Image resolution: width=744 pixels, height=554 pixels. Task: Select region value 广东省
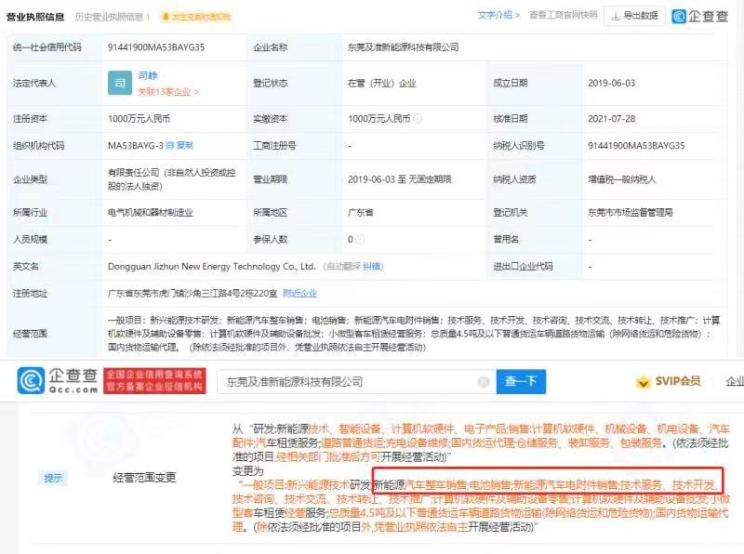point(360,212)
